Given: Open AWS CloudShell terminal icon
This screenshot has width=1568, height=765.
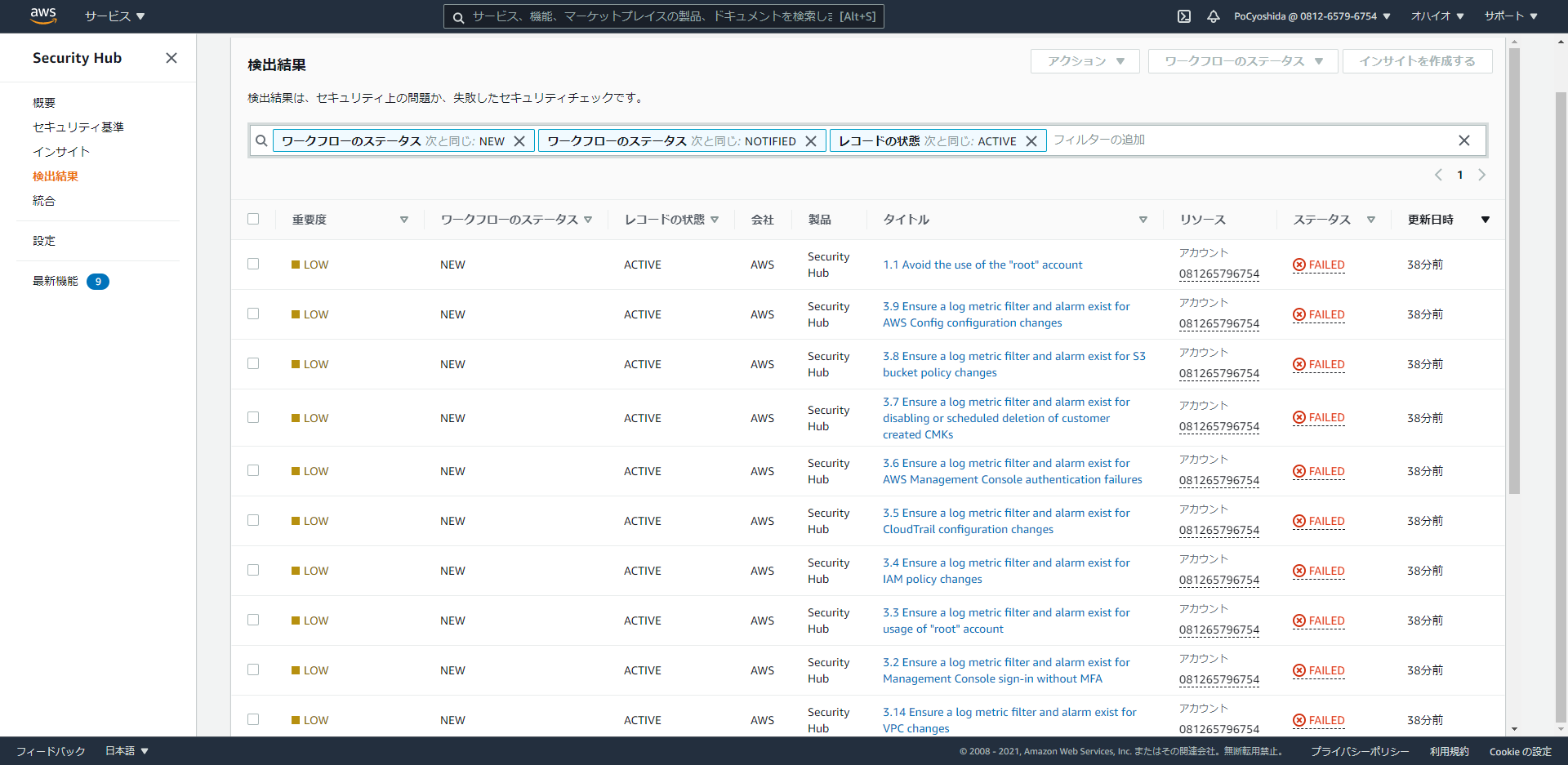Looking at the screenshot, I should coord(1184,16).
